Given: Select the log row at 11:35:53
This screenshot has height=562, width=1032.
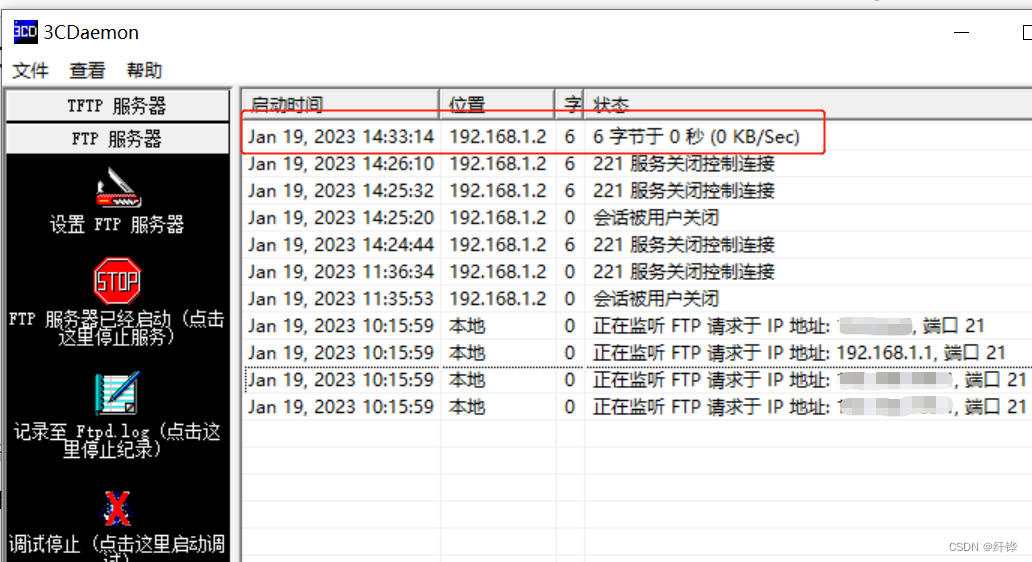Looking at the screenshot, I should [637, 299].
